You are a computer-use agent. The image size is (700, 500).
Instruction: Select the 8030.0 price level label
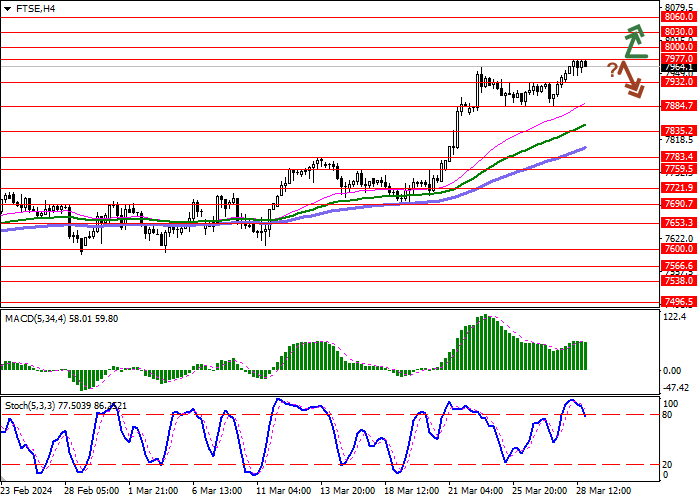tap(679, 32)
